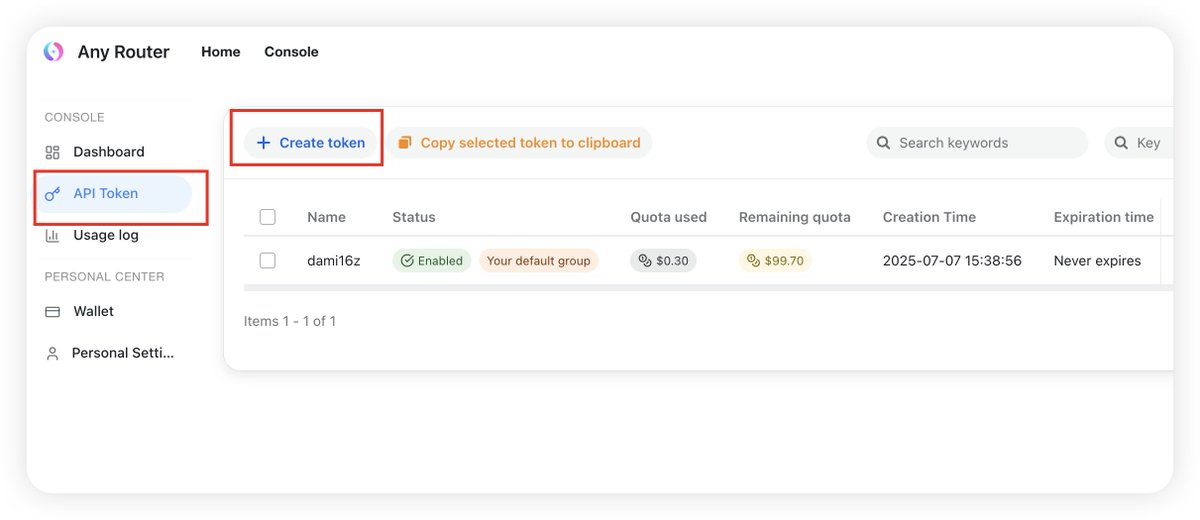Click the Key search input field
Image resolution: width=1200 pixels, height=520 pixels.
click(x=1150, y=143)
